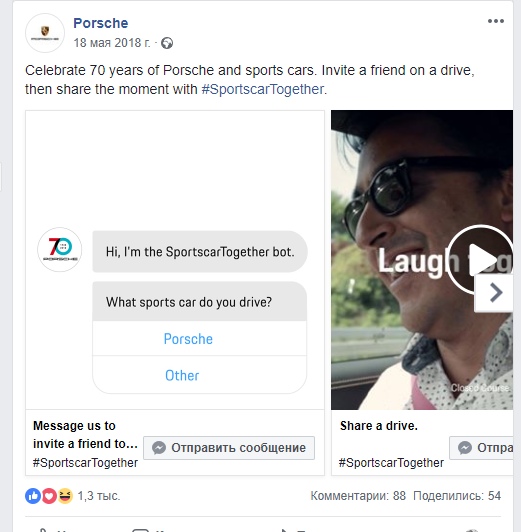Open the Porsche page name link
The width and height of the screenshot is (521, 532).
(101, 23)
